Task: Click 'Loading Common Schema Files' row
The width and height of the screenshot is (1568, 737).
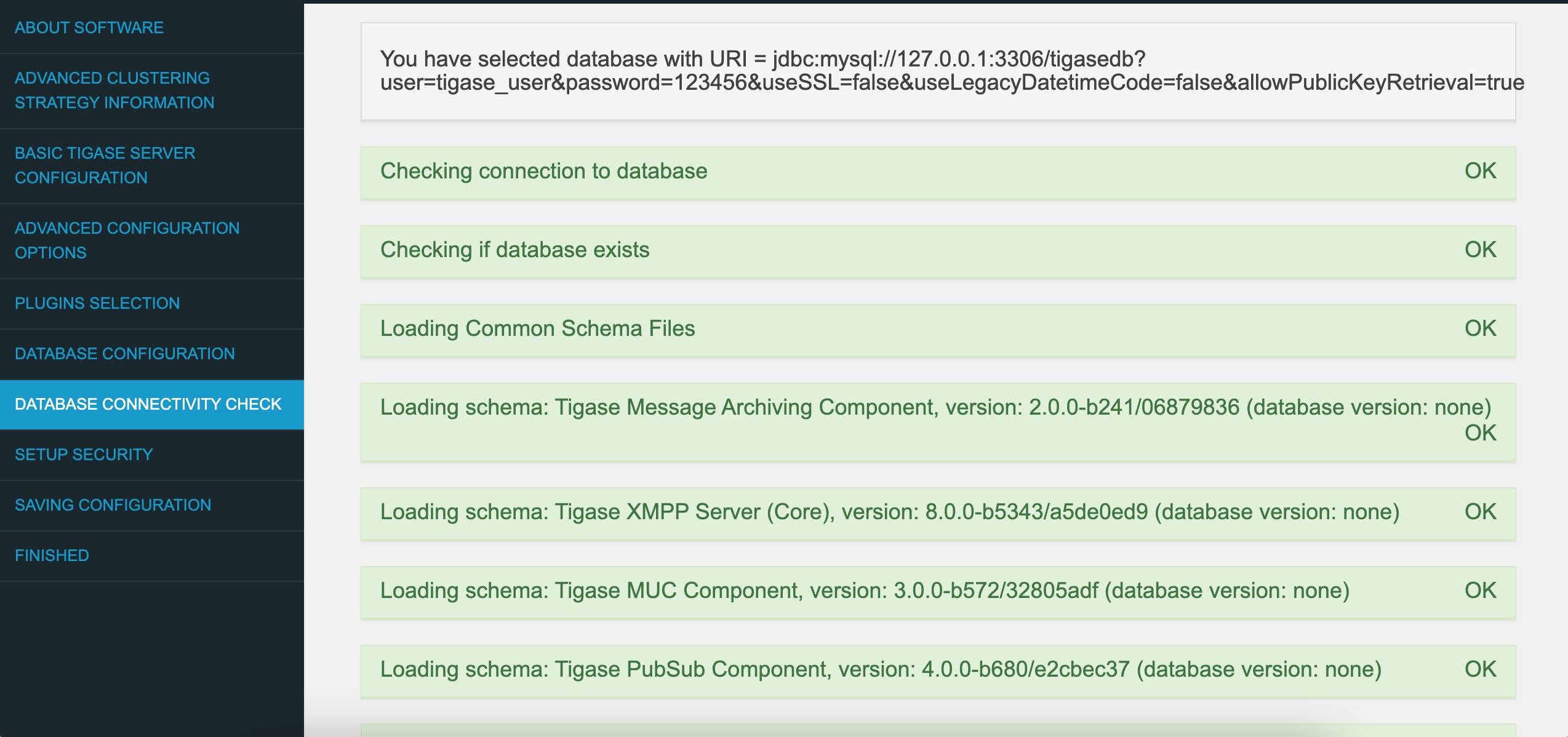Action: point(938,330)
